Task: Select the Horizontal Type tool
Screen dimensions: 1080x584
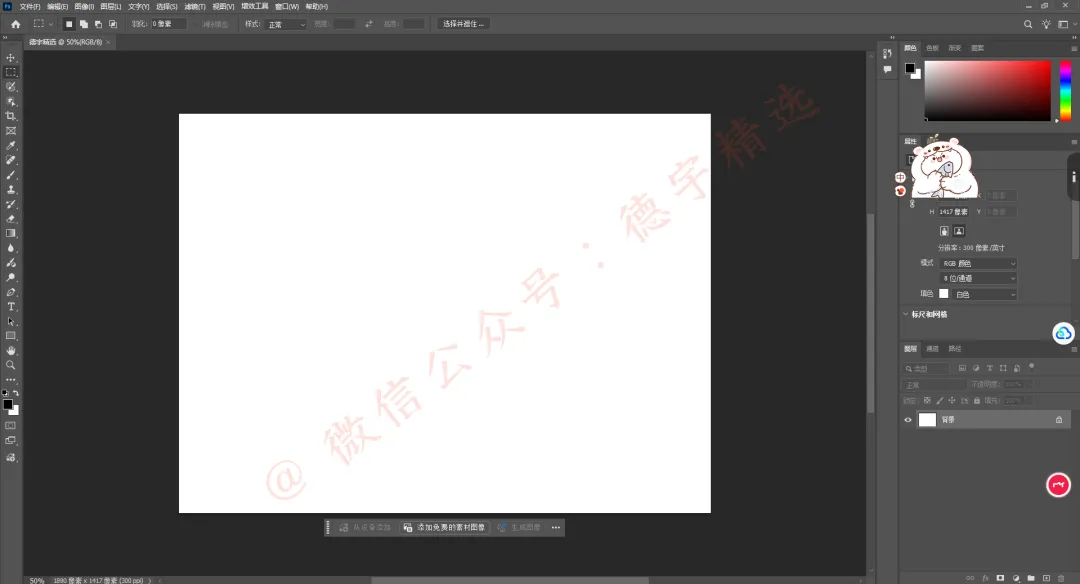Action: pos(11,306)
